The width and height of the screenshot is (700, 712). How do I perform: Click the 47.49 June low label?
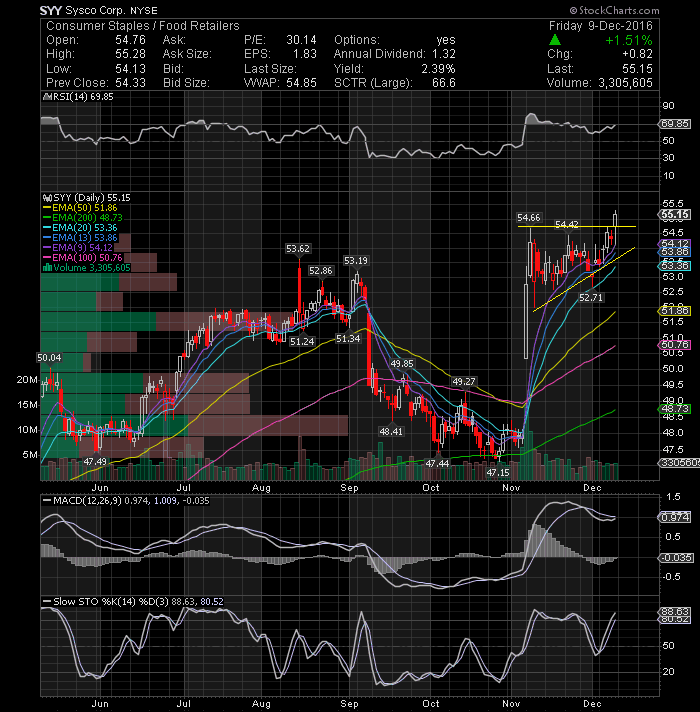pos(95,461)
